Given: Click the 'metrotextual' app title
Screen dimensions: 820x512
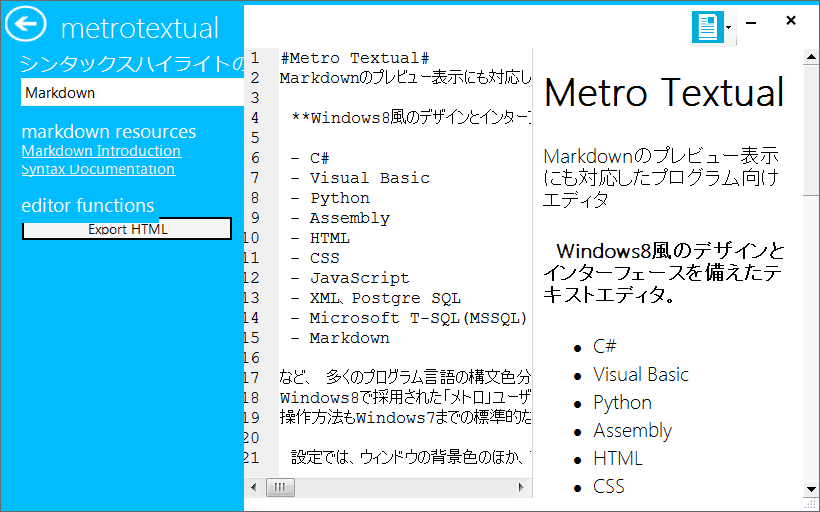Looking at the screenshot, I should click(140, 28).
